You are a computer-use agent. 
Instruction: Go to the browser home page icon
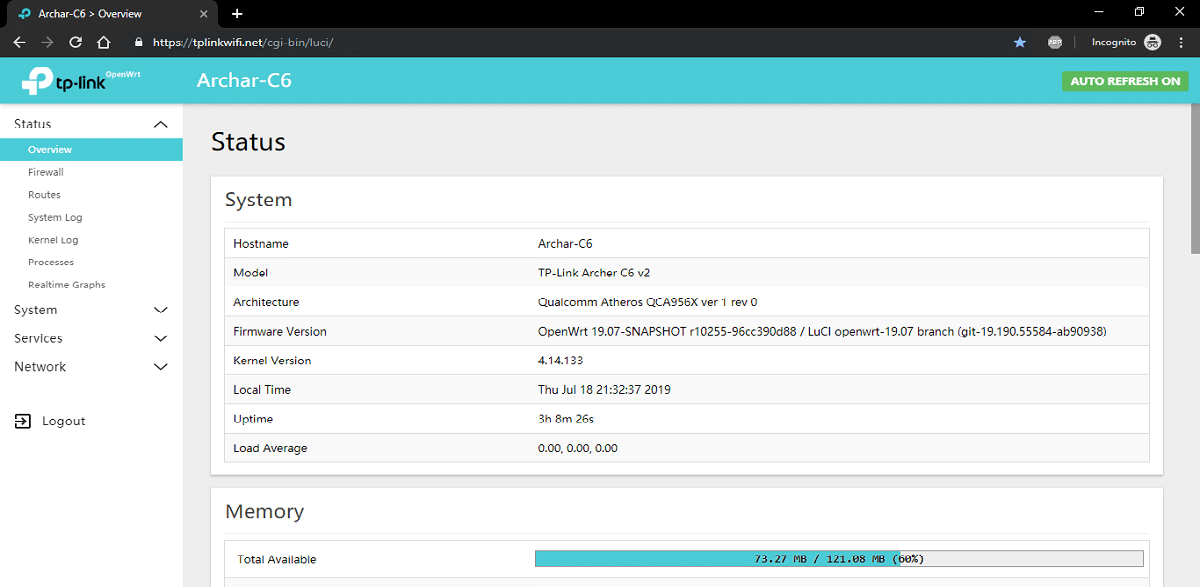(103, 43)
